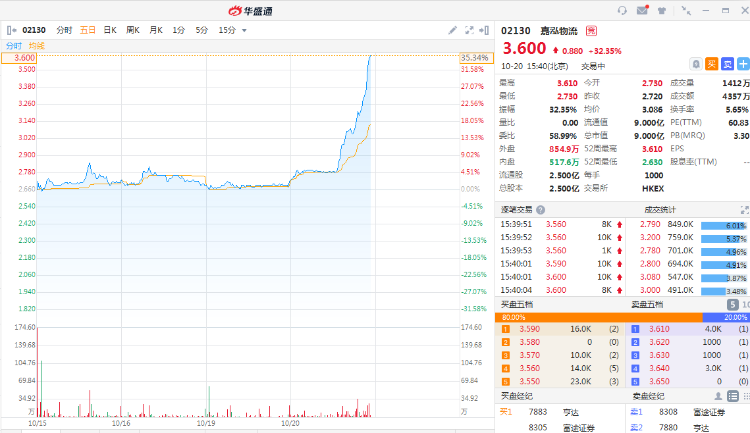Add stock to watchlist plus icon
Screen dimensions: 750x433
[x=743, y=64]
